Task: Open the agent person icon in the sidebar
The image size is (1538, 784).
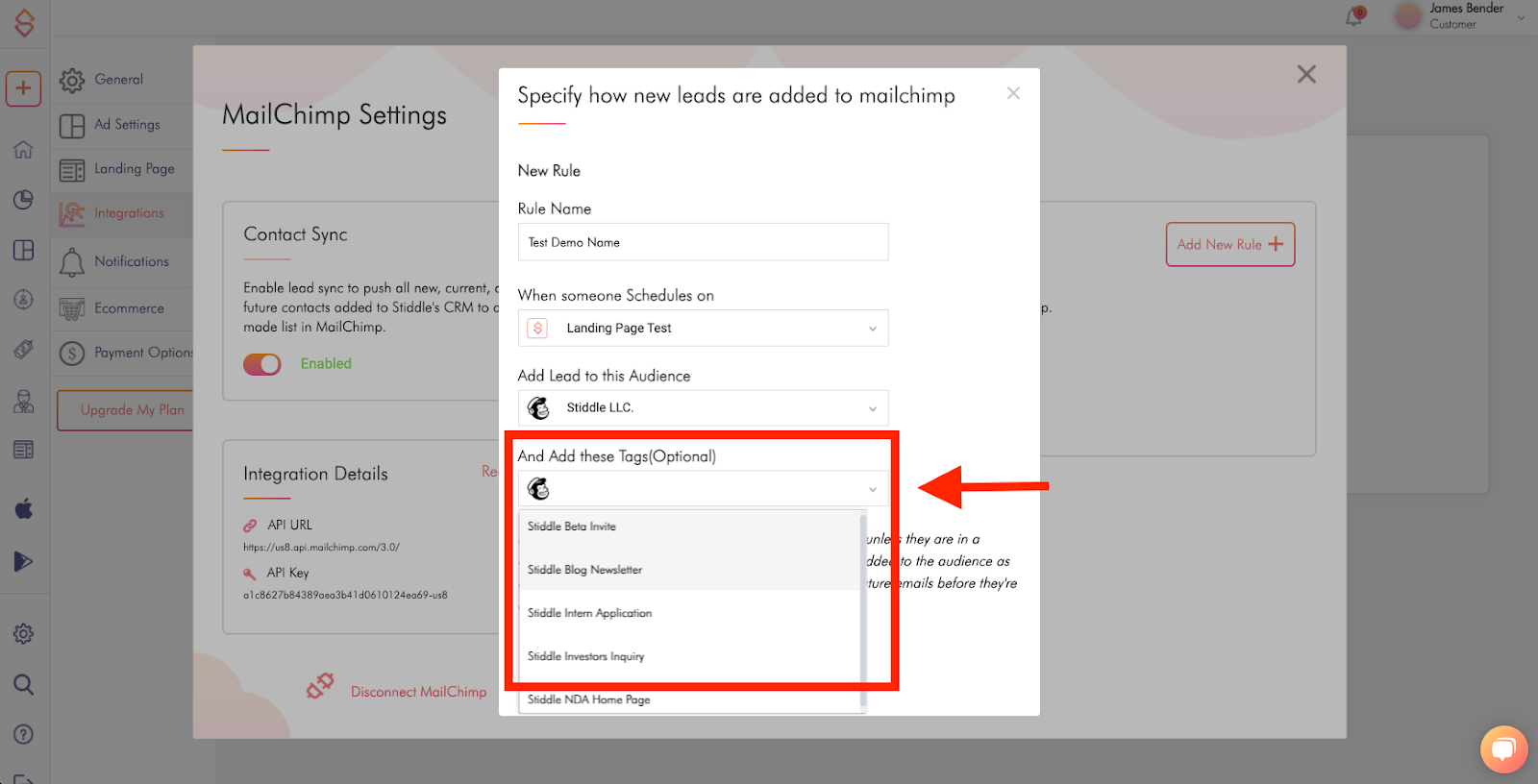Action: pos(23,402)
